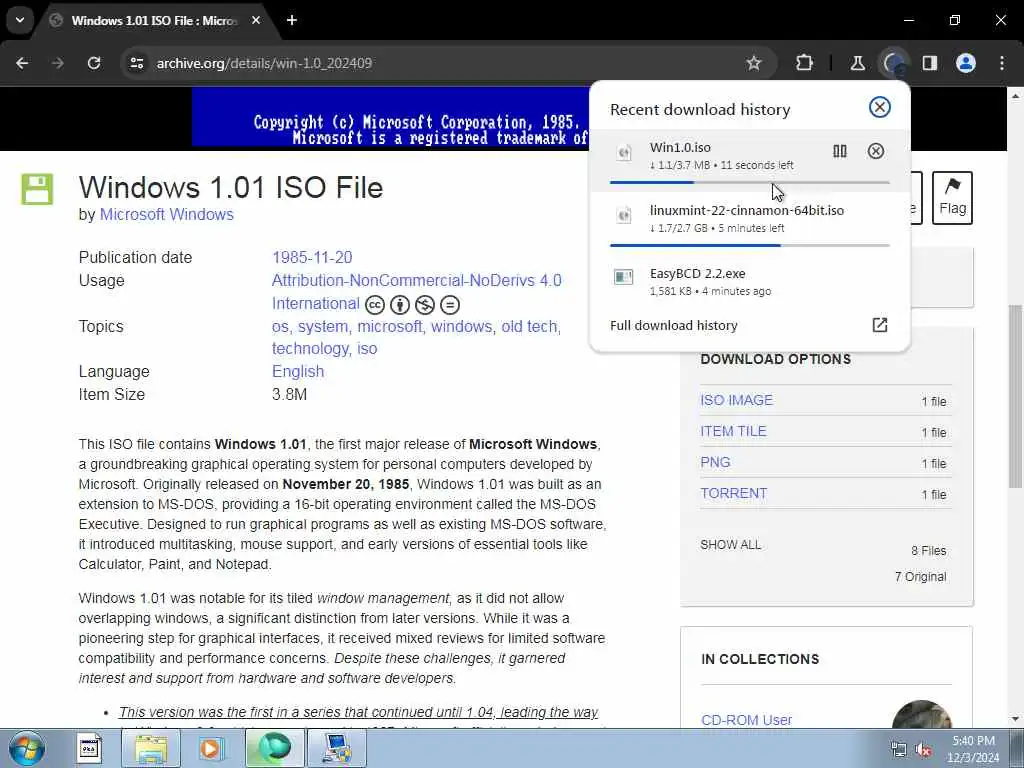Go forward with the forward arrow
The width and height of the screenshot is (1024, 768).
tap(58, 63)
